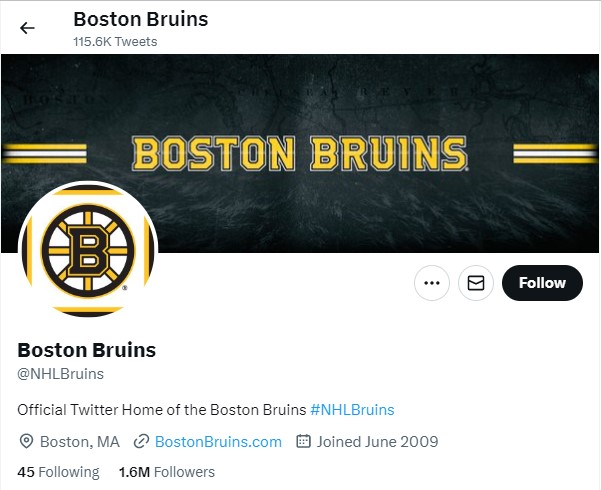Show the 1.6M Followers list
601x490 pixels.
166,472
